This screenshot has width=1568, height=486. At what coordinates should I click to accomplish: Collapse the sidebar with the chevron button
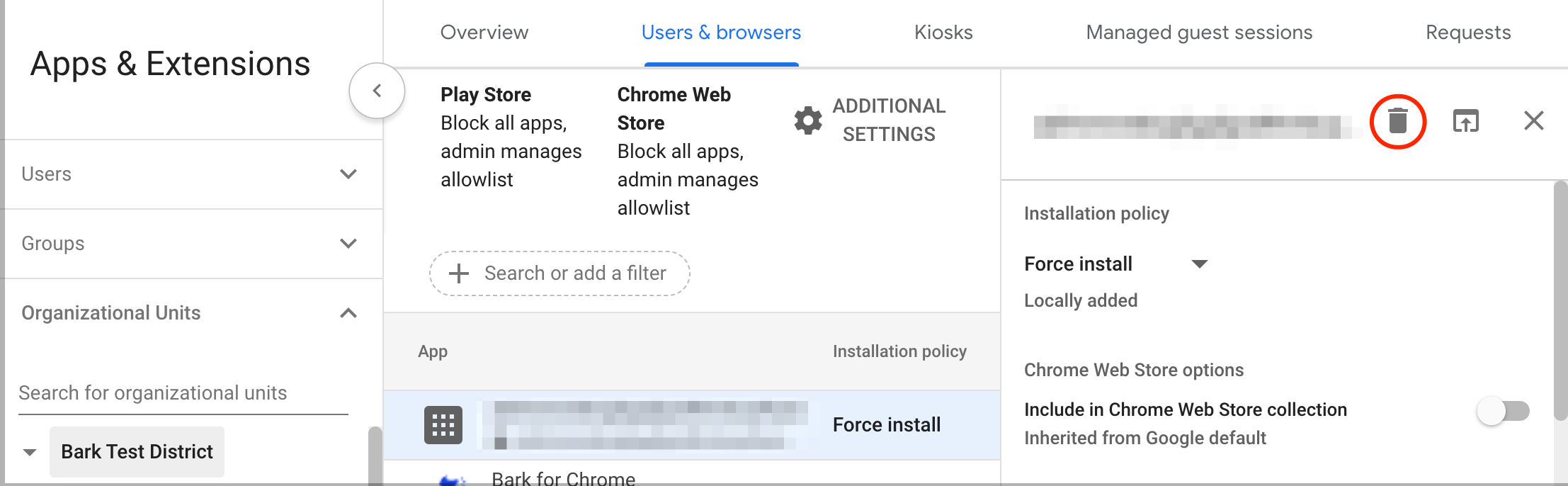point(377,91)
